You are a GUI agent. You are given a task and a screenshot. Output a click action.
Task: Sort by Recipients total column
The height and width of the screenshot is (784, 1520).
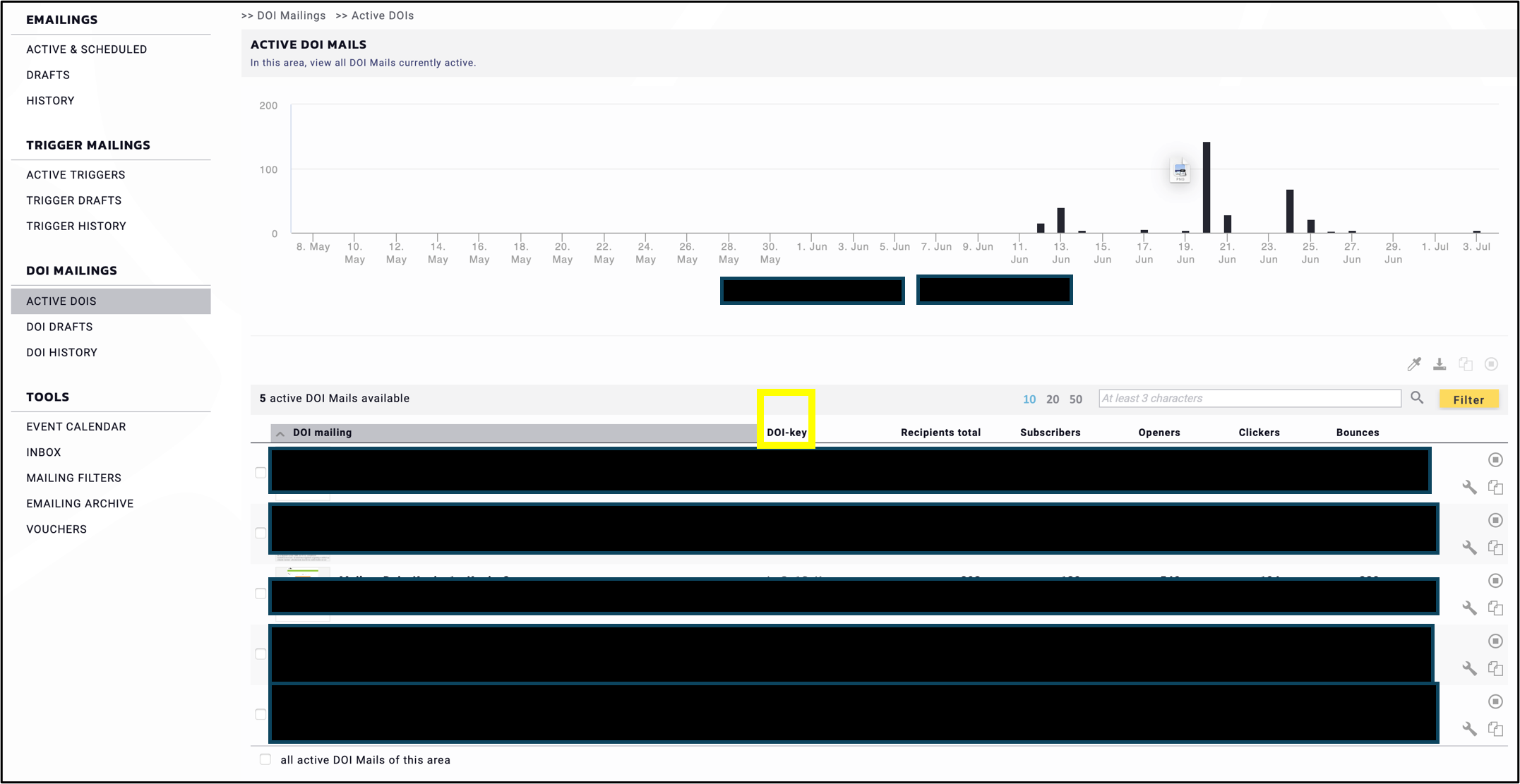pos(940,433)
